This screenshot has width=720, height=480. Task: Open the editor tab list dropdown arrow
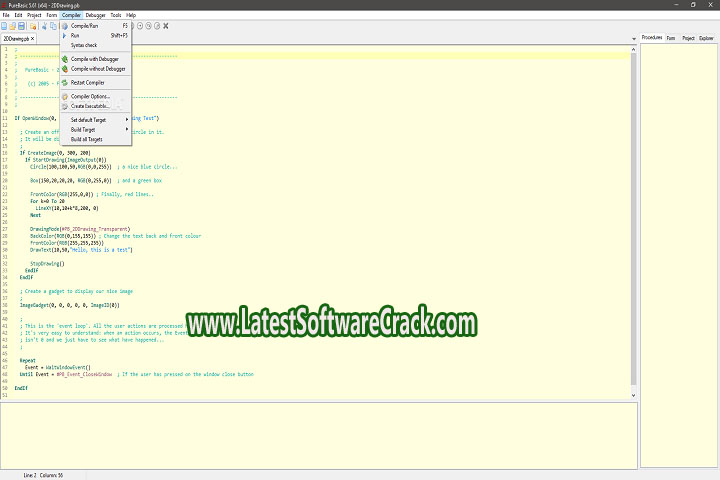pyautogui.click(x=633, y=40)
